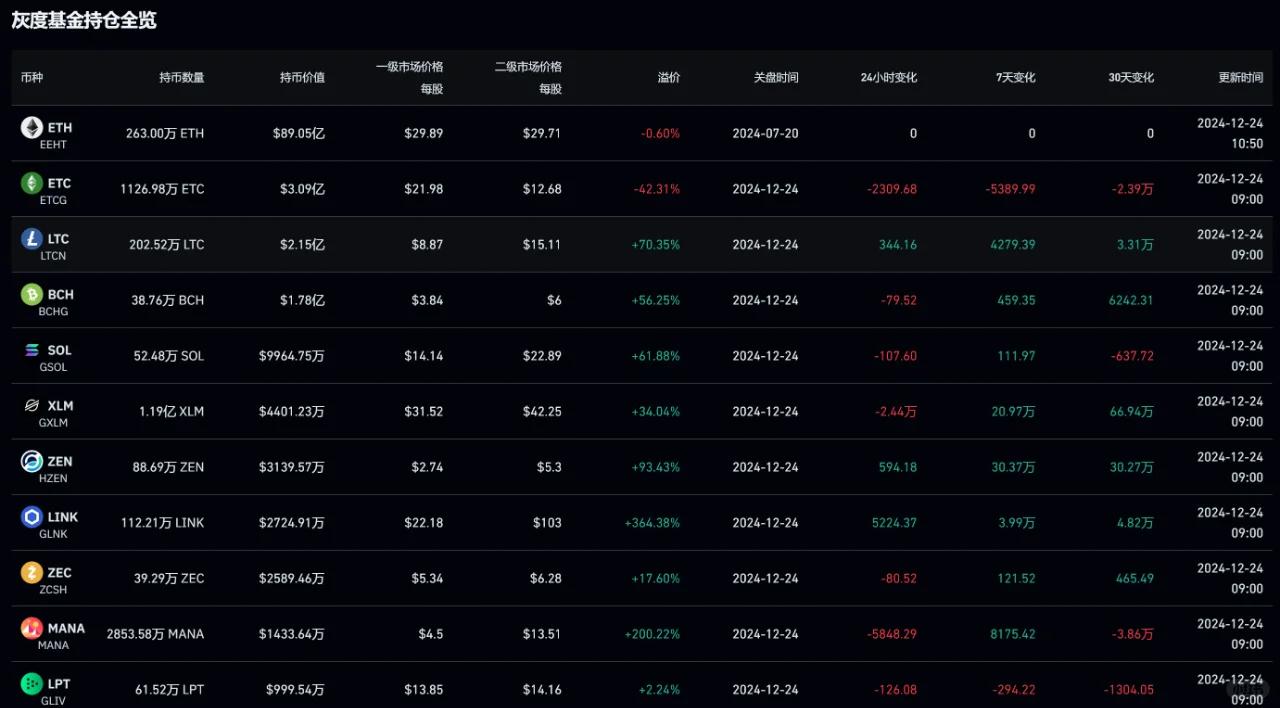1280x708 pixels.
Task: Click the green ETC coin icon
Action: 31,183
